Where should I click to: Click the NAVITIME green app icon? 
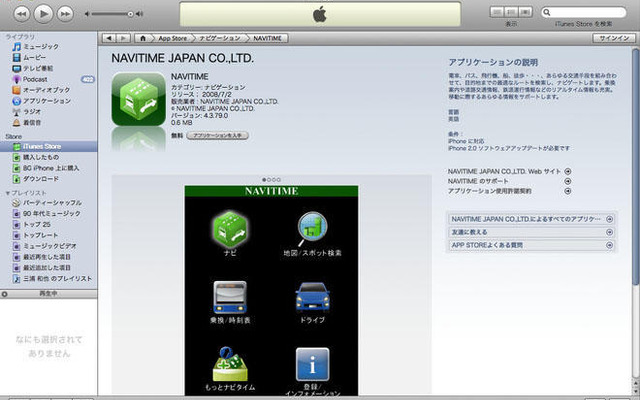pyautogui.click(x=139, y=99)
